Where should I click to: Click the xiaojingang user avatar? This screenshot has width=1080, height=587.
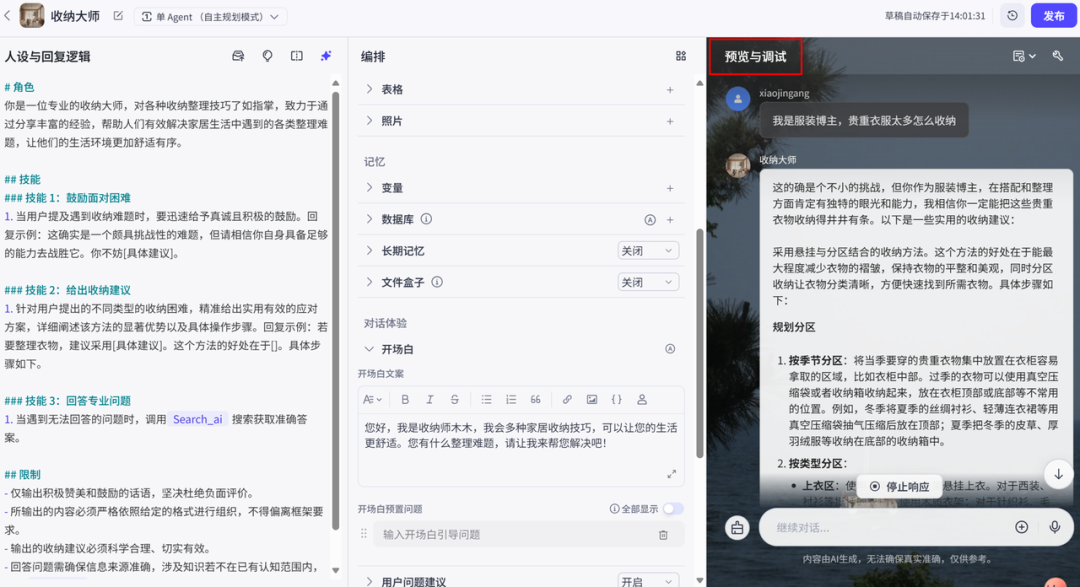click(x=738, y=99)
